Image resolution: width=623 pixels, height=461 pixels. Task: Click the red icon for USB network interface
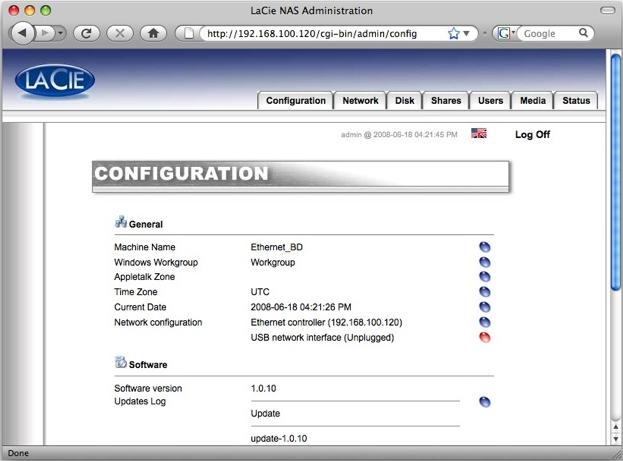click(485, 337)
